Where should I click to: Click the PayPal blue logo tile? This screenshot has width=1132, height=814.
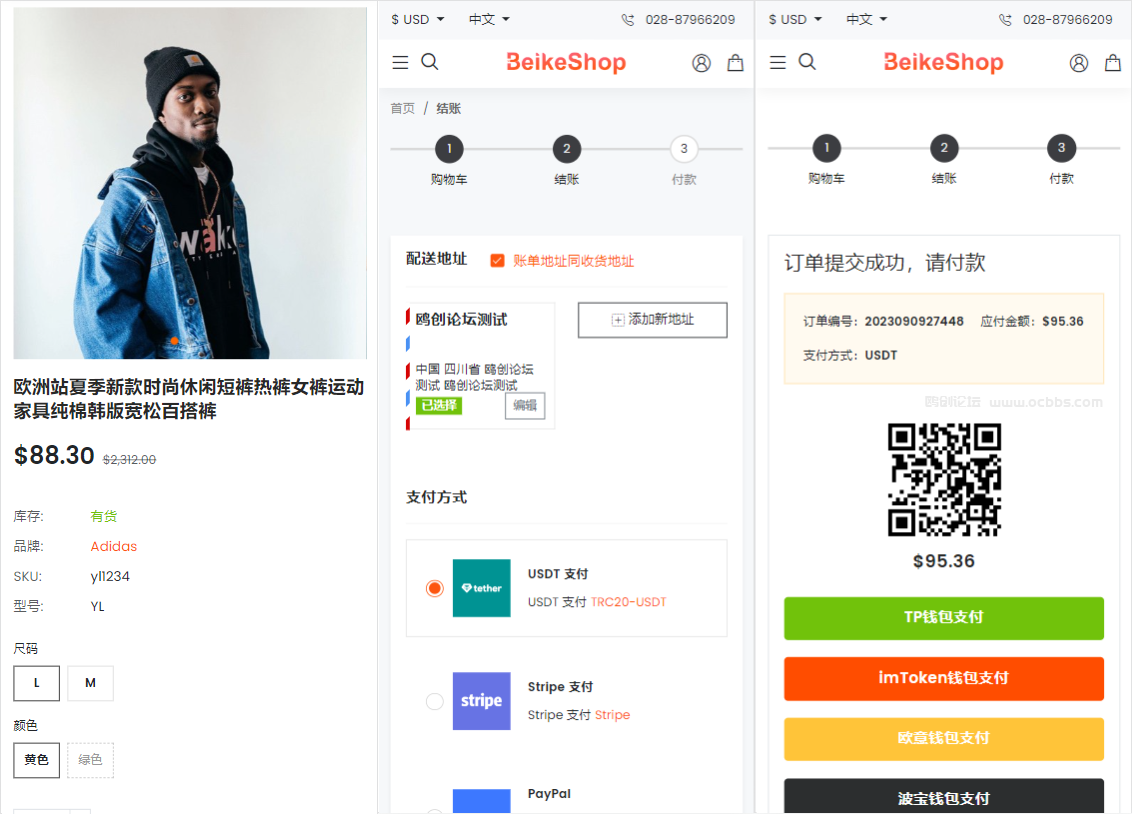click(482, 801)
